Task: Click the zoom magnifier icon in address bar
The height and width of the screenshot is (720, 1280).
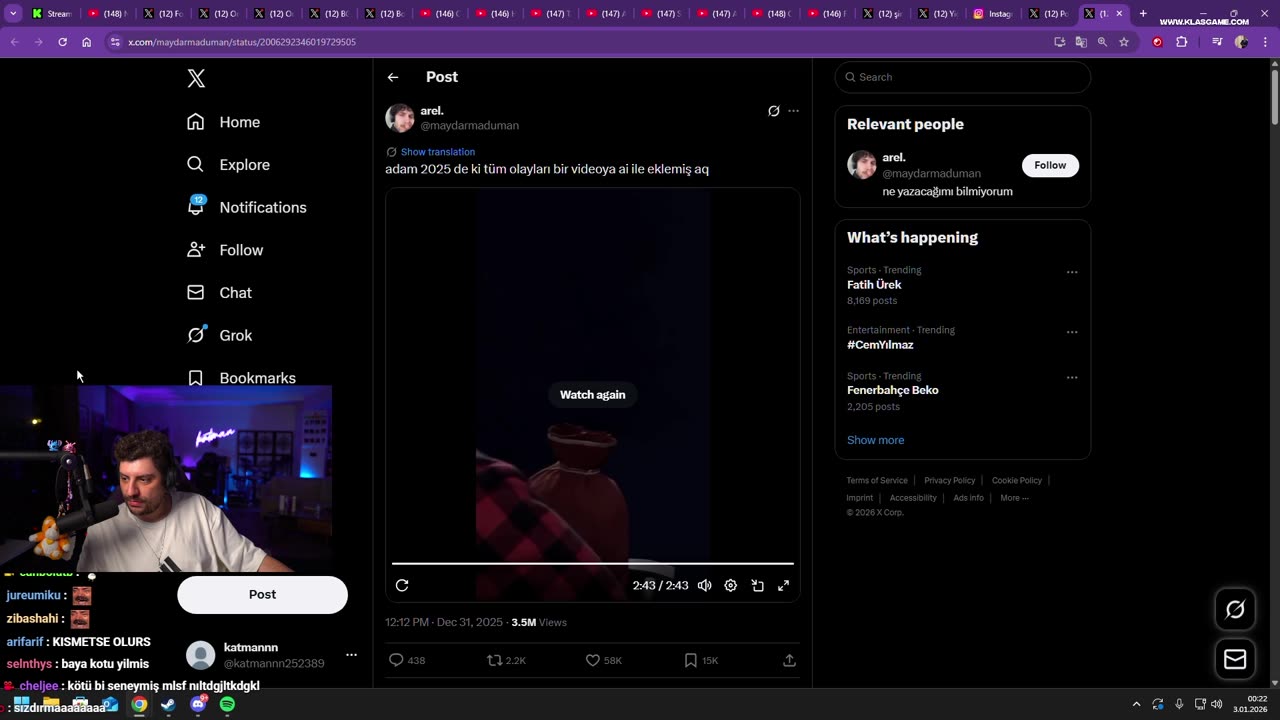Action: 1102,42
